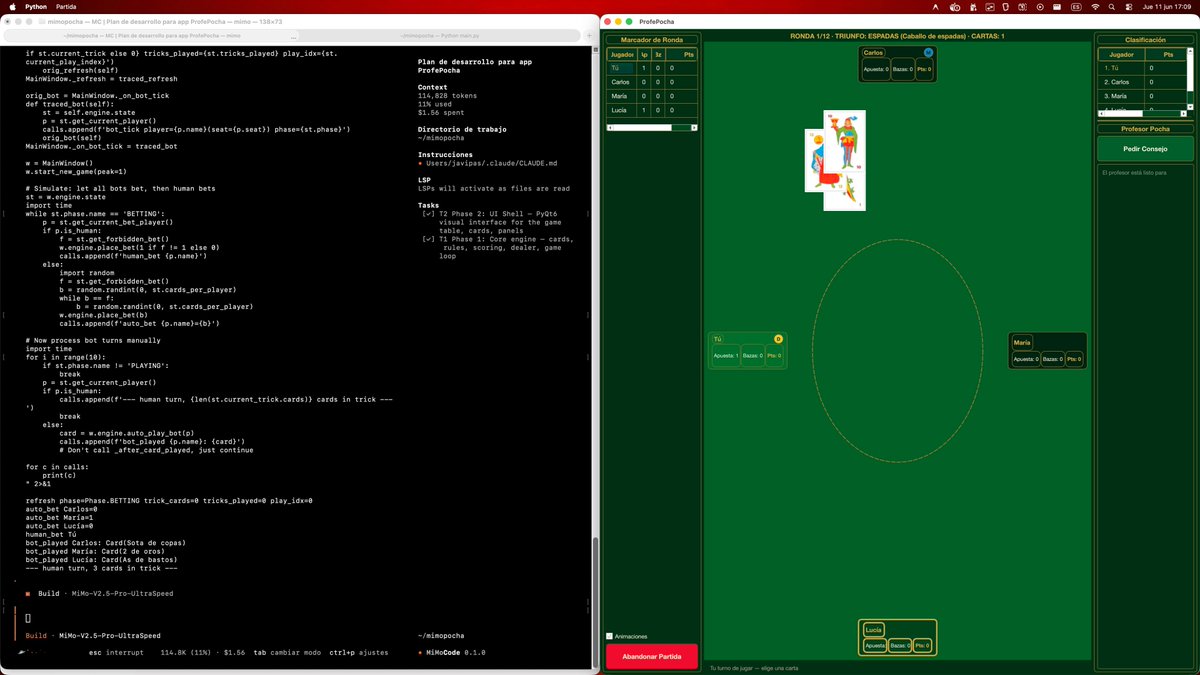Click the yellow D dealer badge on Tú

coord(778,338)
